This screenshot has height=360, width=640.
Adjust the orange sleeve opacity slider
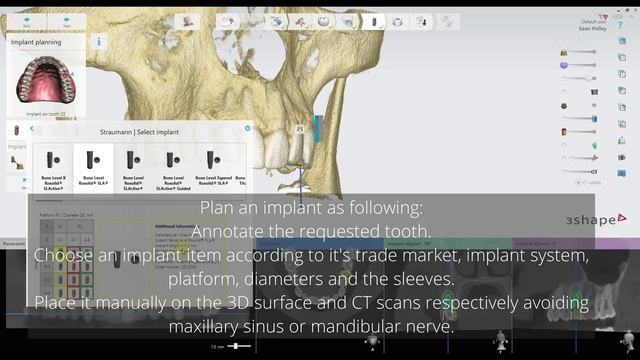582,131
